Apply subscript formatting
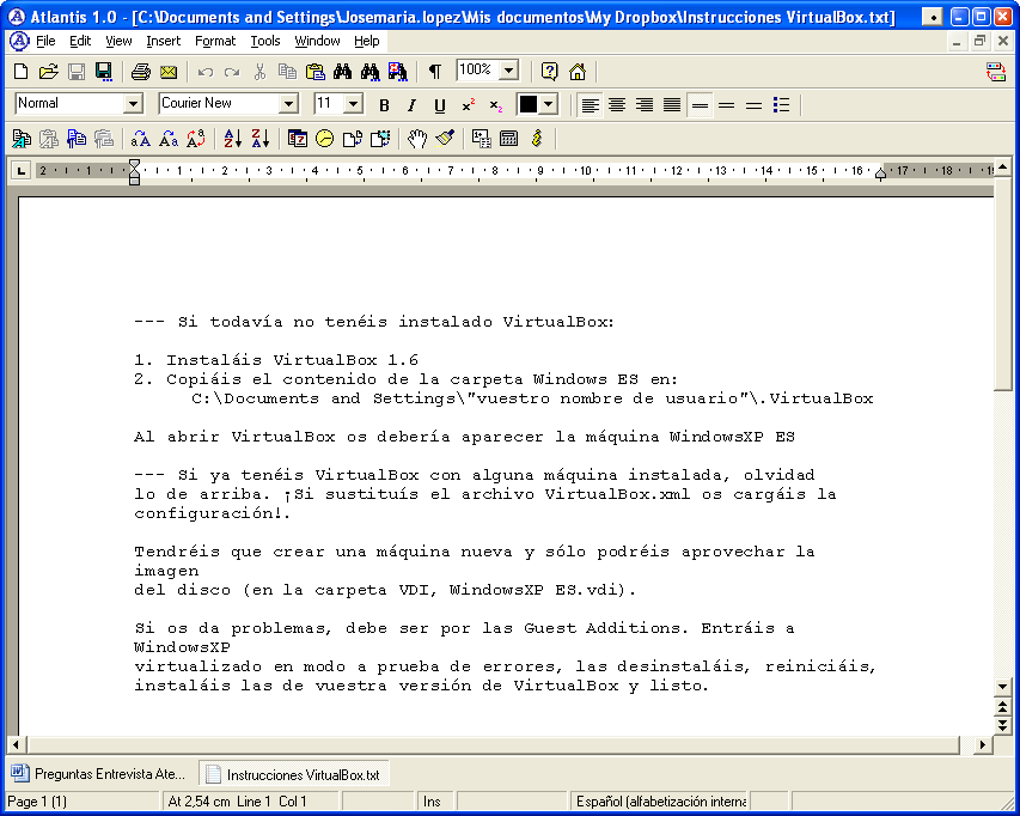Image resolution: width=1020 pixels, height=816 pixels. 496,105
